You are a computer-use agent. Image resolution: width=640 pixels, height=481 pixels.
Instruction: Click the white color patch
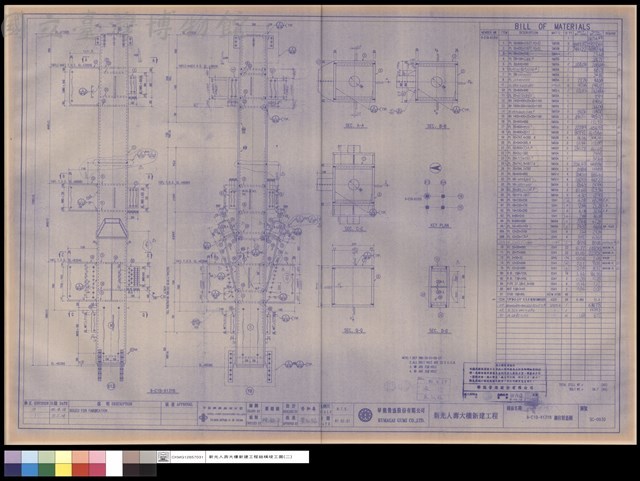coord(114,463)
